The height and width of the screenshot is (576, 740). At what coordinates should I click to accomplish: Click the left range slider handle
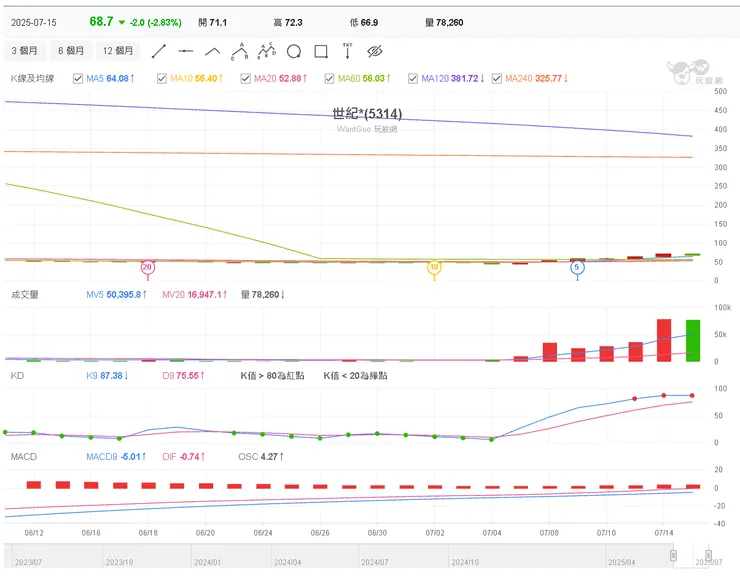coord(674,555)
